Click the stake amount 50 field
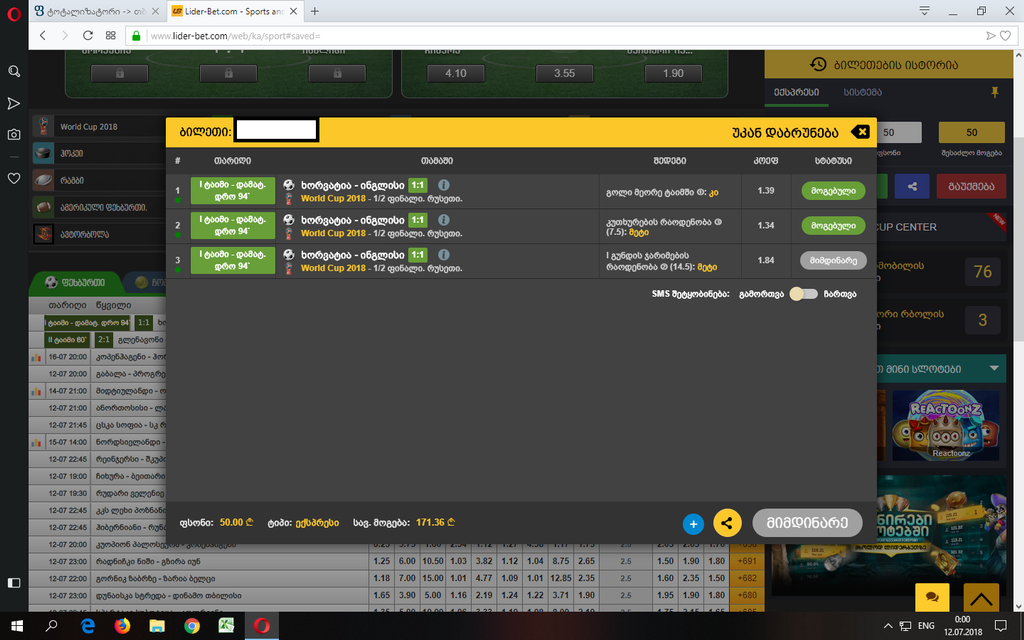Screen dimensions: 1024x640 pos(899,133)
